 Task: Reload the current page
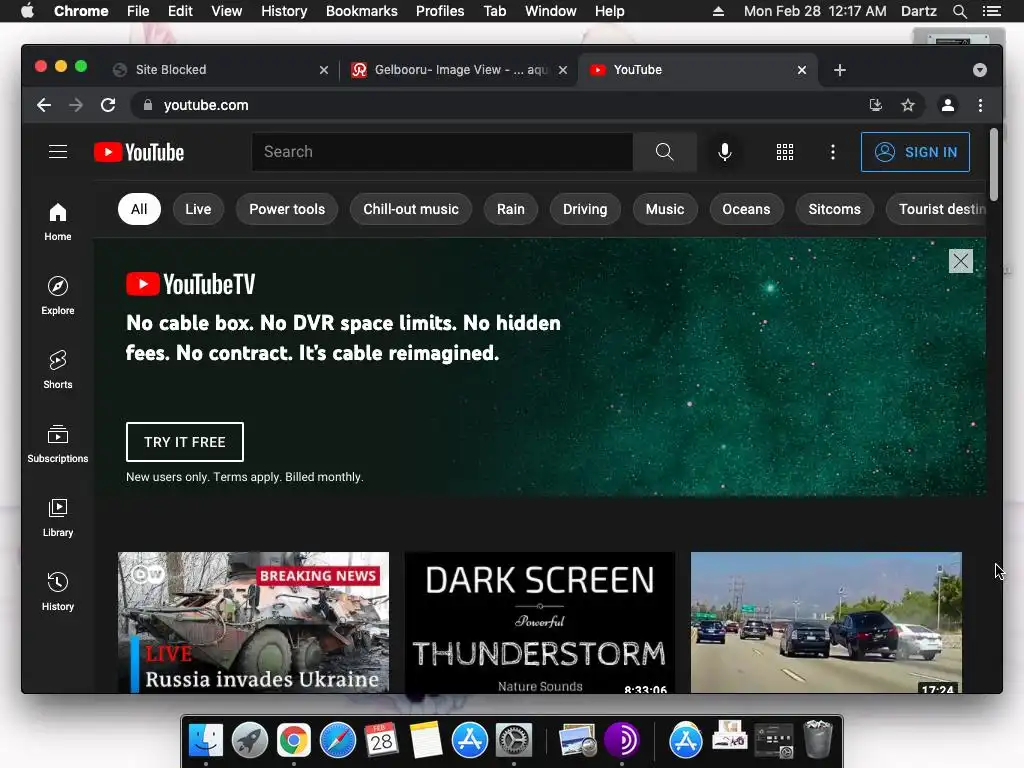coord(108,105)
